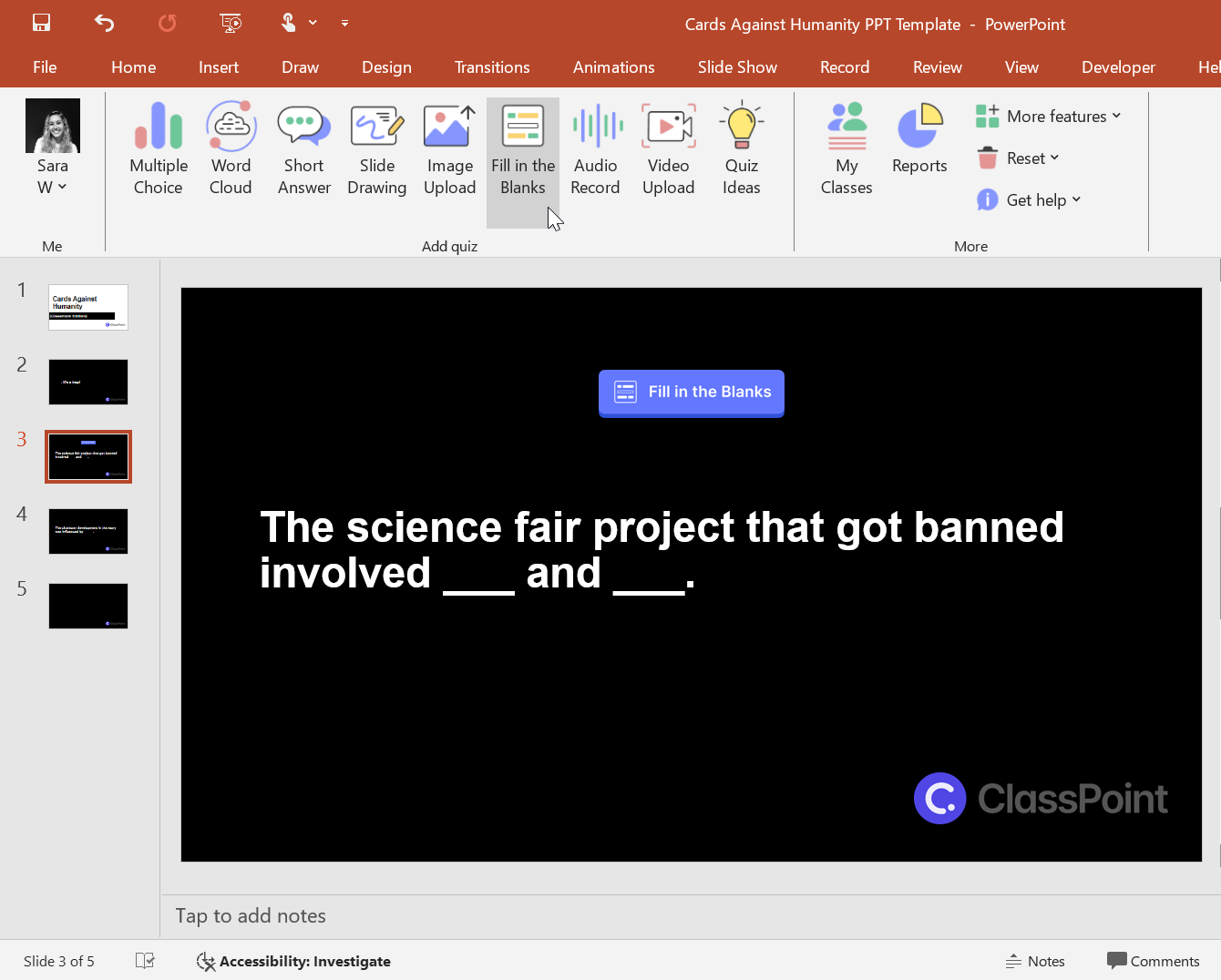This screenshot has width=1221, height=980.
Task: Click the Redo arrow icon
Action: (x=168, y=23)
